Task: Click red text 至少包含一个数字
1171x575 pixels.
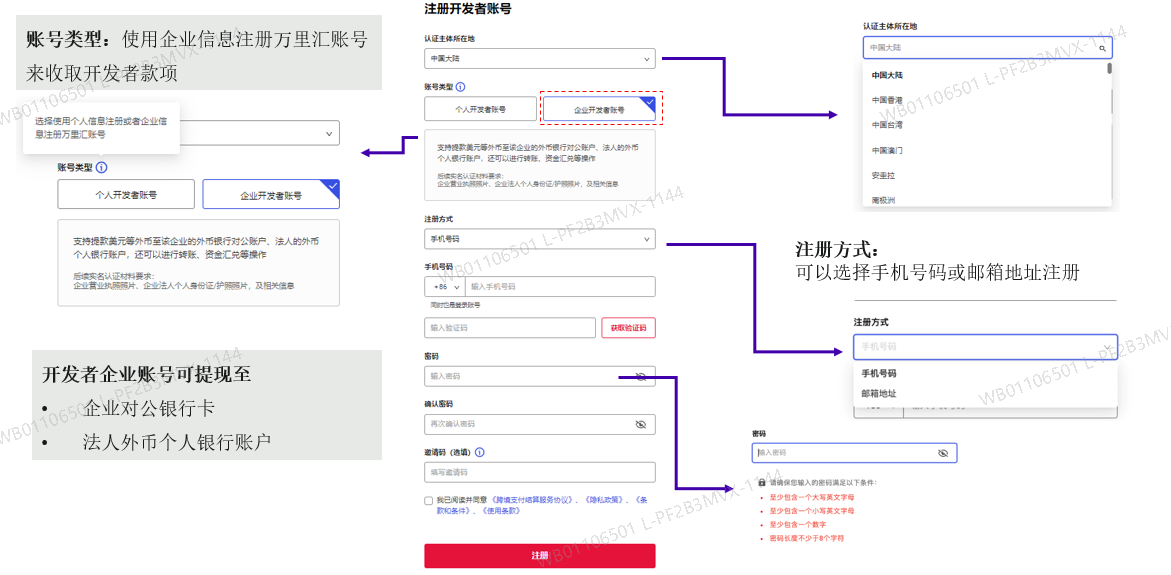Action: [797, 524]
